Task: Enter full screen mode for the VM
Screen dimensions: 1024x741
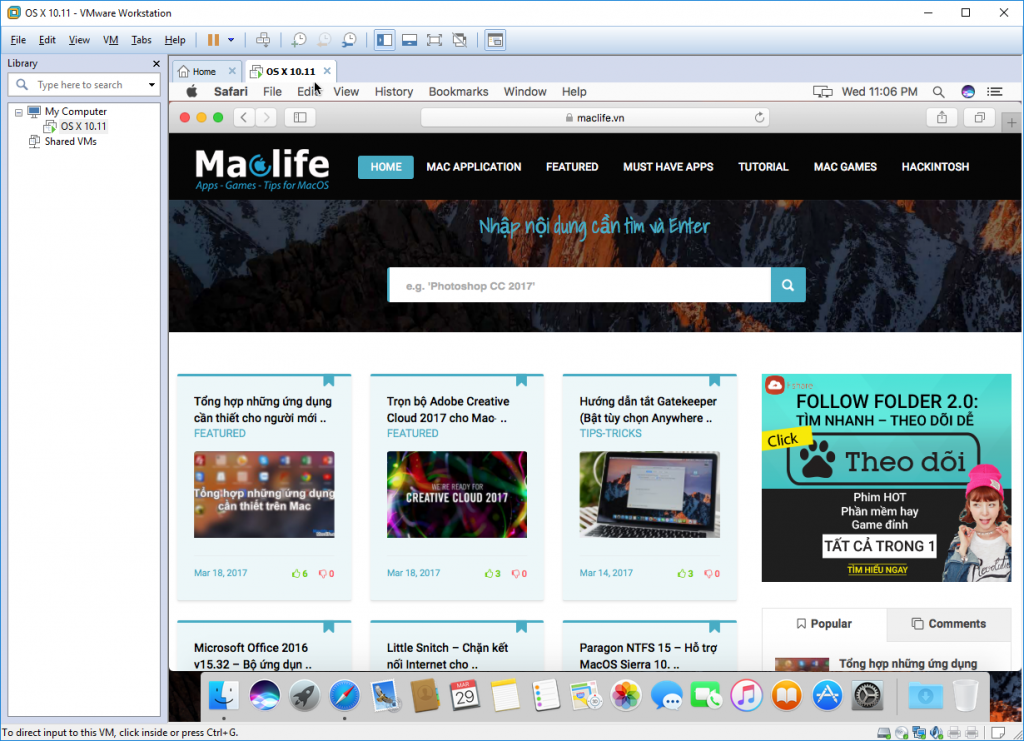Action: coord(433,40)
